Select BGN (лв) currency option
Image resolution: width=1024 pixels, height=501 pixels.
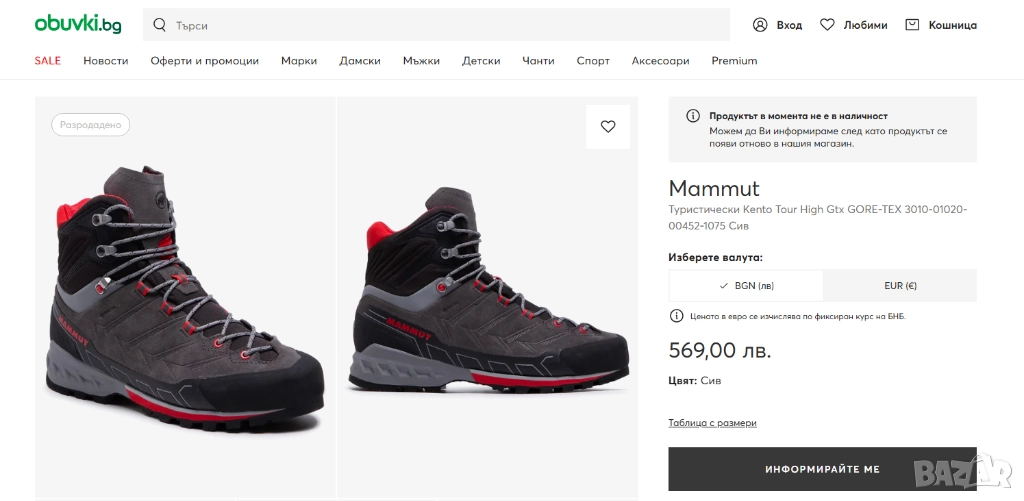[746, 285]
